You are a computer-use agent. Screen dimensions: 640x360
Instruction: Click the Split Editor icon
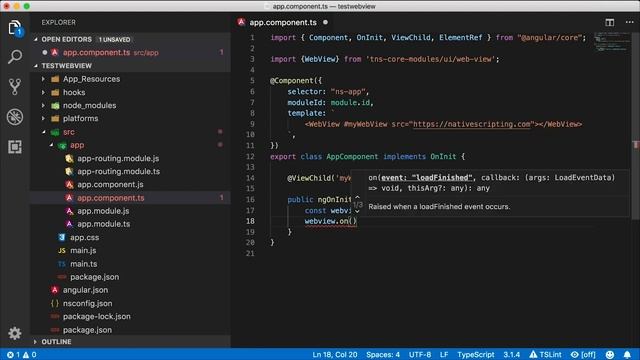click(609, 22)
